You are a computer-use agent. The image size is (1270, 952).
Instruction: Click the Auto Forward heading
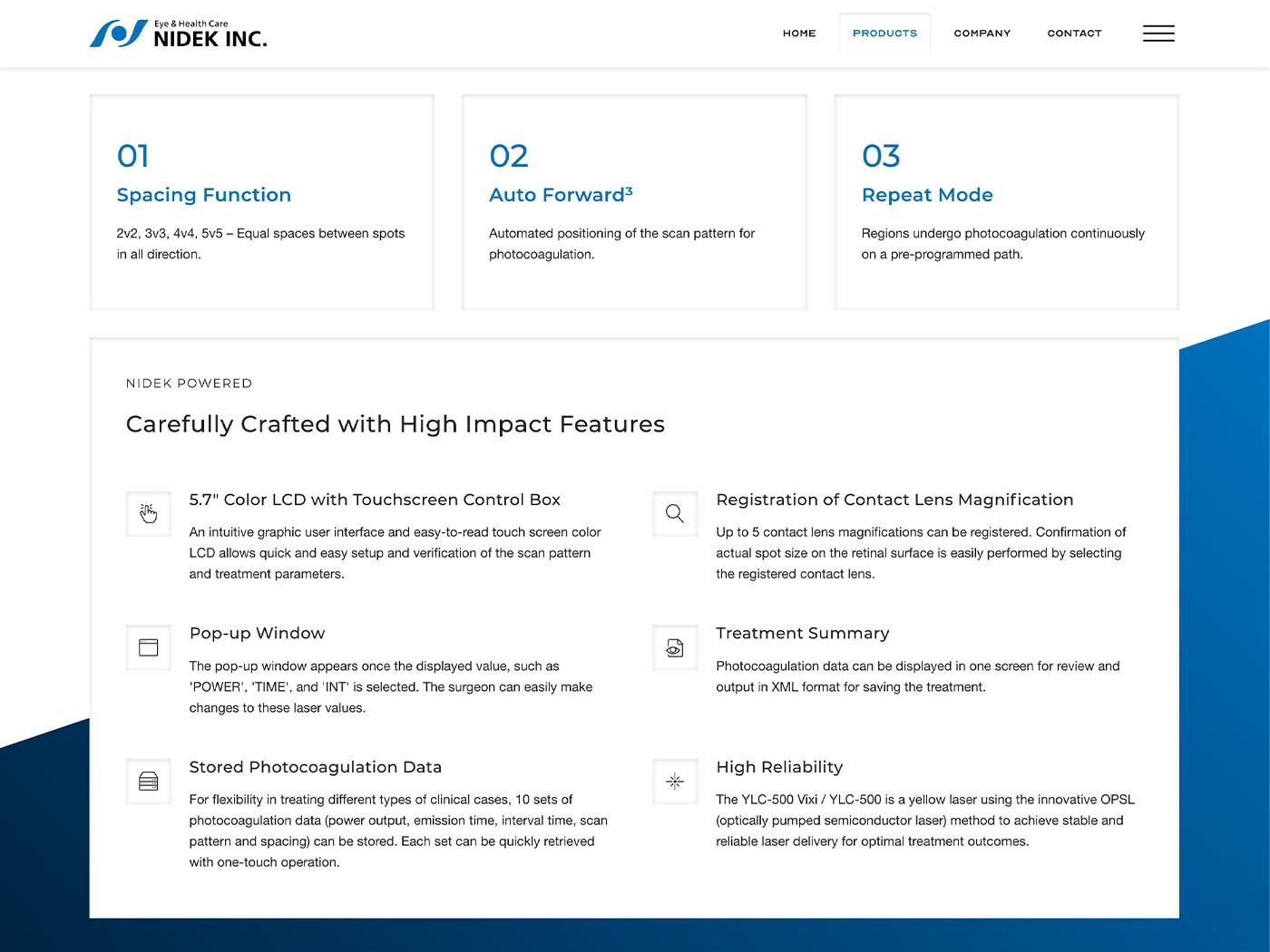click(x=561, y=195)
